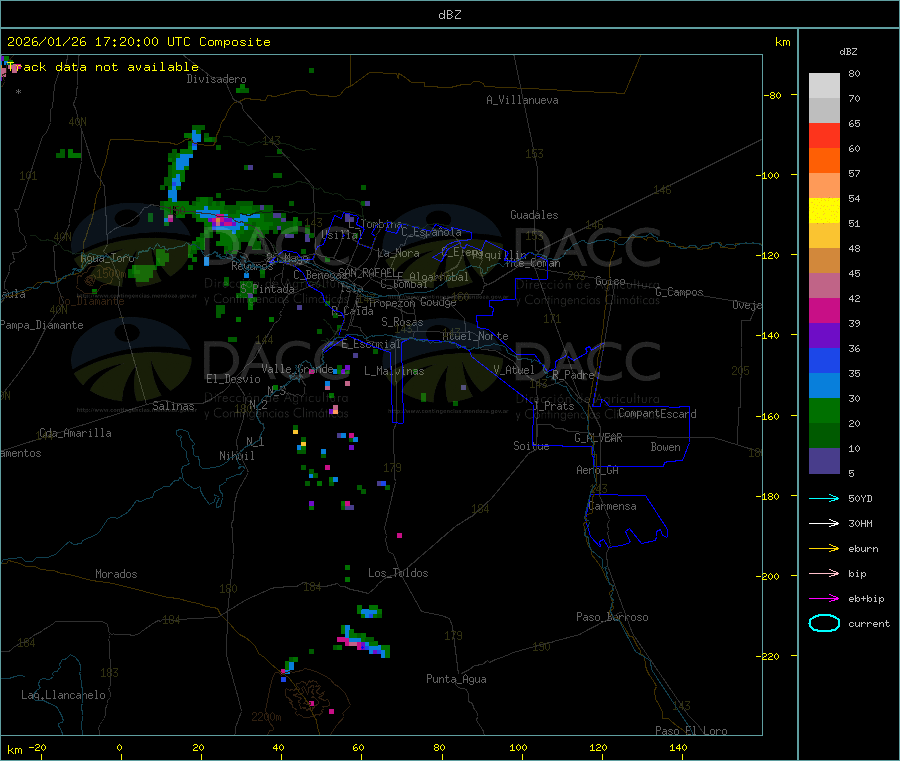
Task: Click the Aero_GA airport label
Action: (x=598, y=470)
